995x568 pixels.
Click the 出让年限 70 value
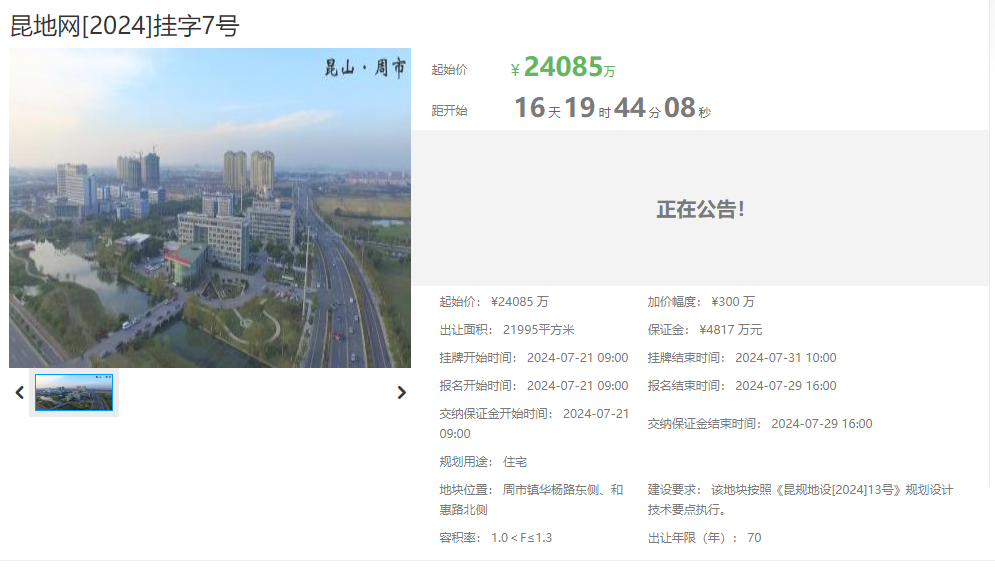(753, 538)
